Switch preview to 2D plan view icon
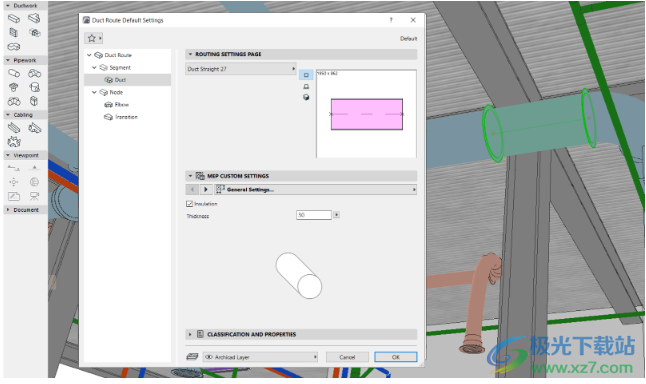 (x=306, y=75)
